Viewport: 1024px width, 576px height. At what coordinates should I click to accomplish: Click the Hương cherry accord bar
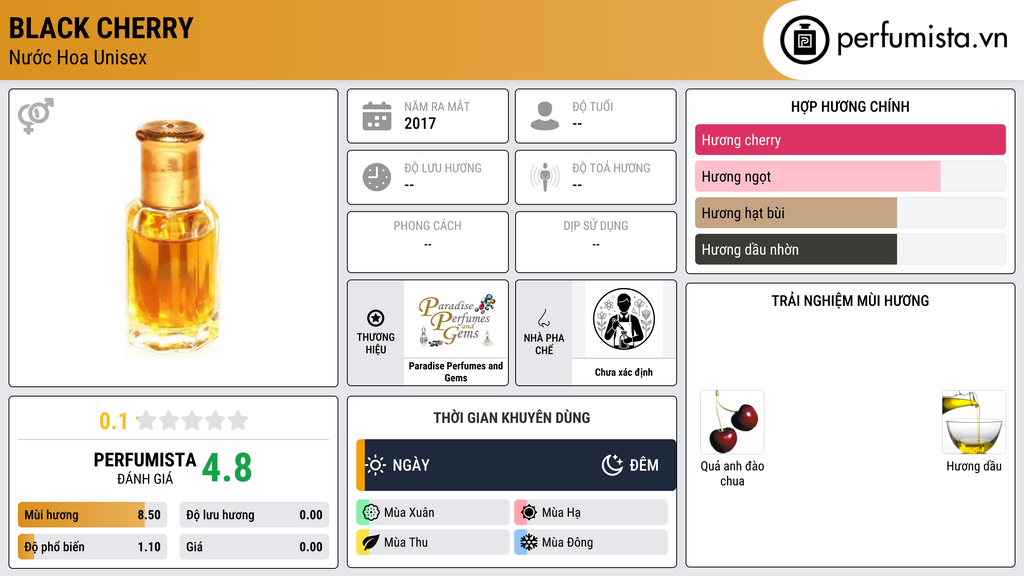coord(850,140)
